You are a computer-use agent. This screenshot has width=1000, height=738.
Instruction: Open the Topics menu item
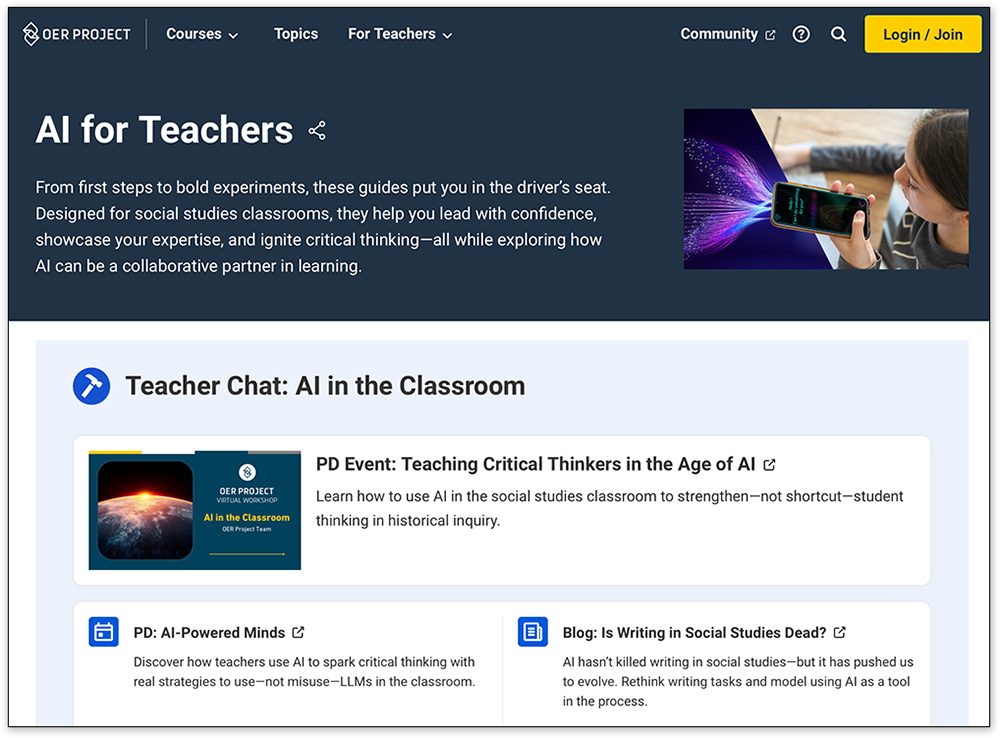point(296,34)
